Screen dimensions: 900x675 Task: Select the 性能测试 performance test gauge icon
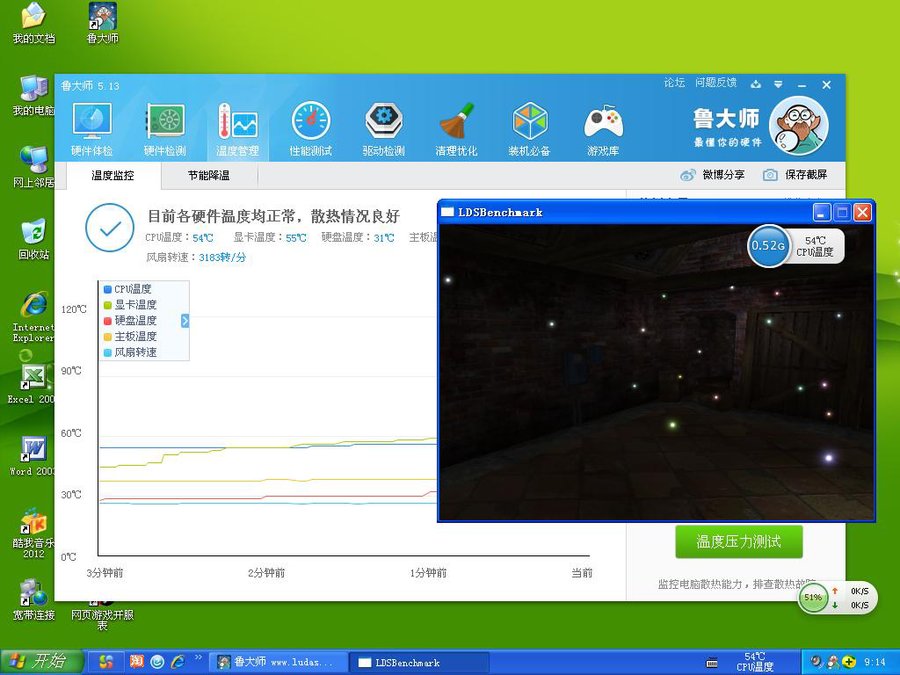click(310, 124)
